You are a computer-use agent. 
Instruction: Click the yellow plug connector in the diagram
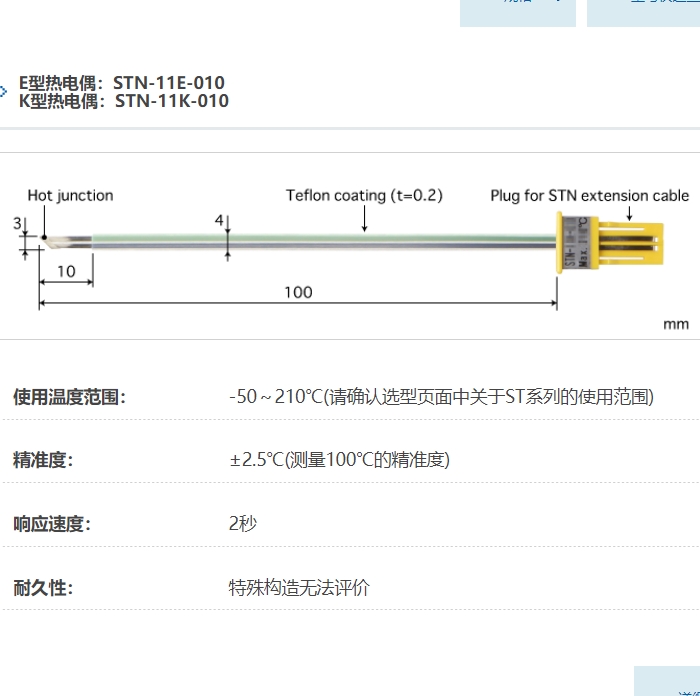pos(610,243)
